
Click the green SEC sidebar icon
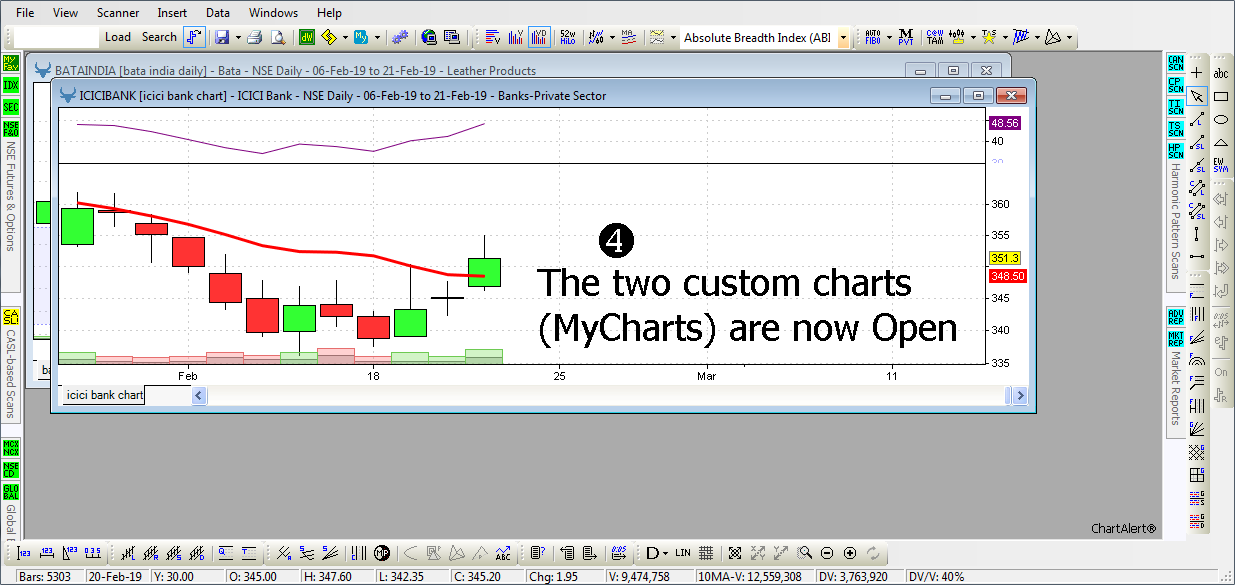[x=11, y=107]
